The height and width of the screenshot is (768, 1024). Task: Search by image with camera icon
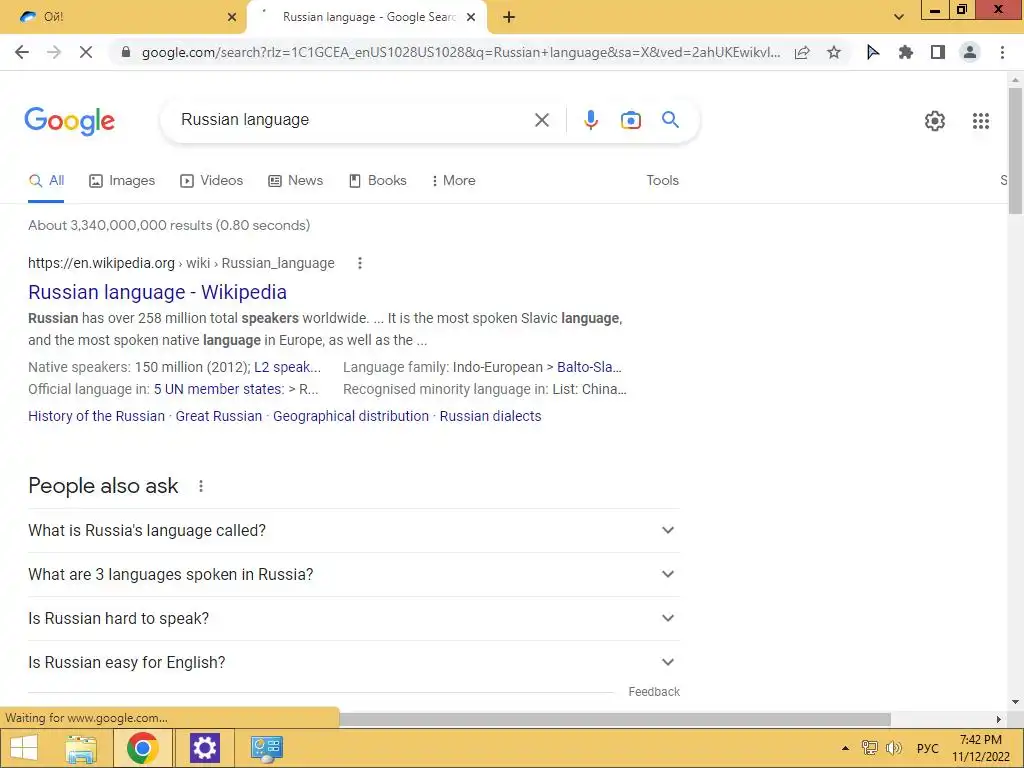(630, 120)
